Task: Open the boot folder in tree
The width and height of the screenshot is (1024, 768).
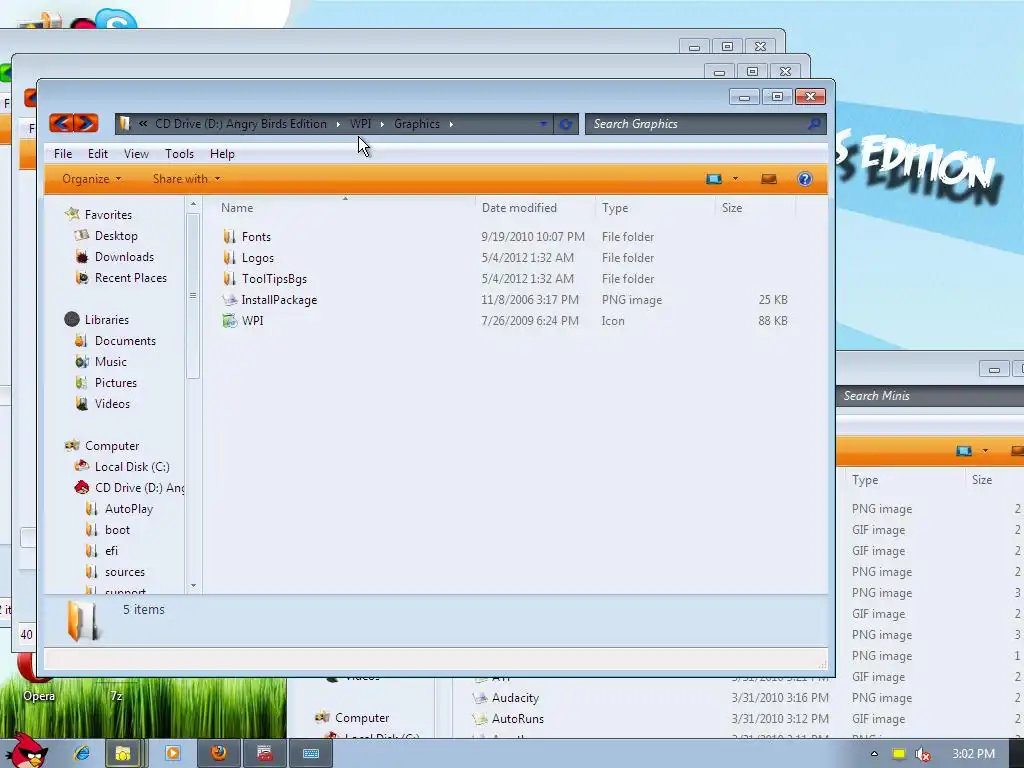Action: coord(117,530)
